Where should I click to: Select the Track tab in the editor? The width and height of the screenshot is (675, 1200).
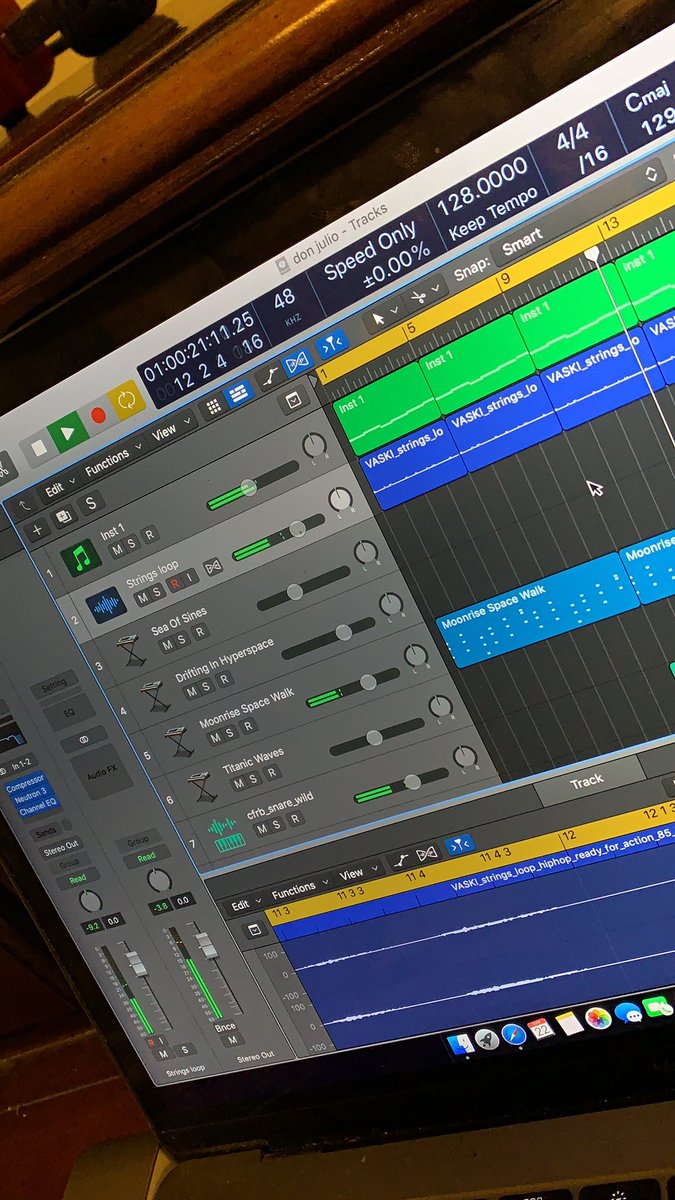click(586, 782)
